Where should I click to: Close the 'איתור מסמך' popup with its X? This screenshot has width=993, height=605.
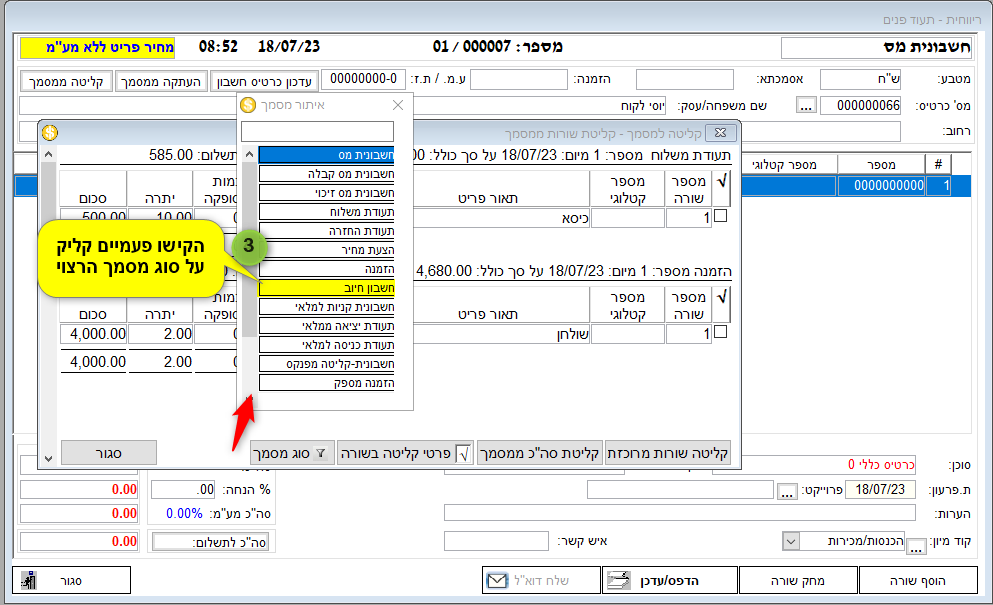pos(398,105)
